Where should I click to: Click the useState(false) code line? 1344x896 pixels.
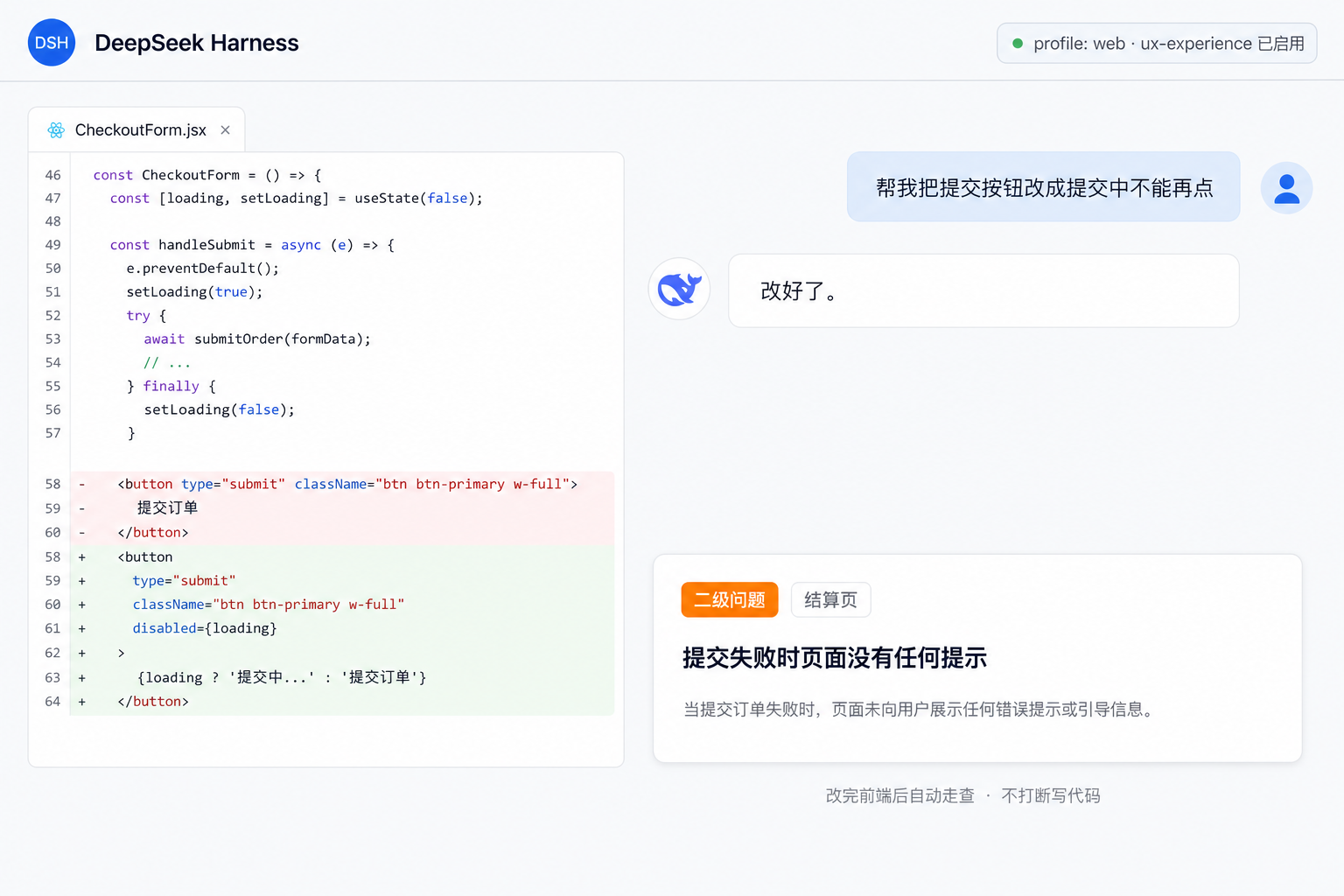click(x=297, y=199)
